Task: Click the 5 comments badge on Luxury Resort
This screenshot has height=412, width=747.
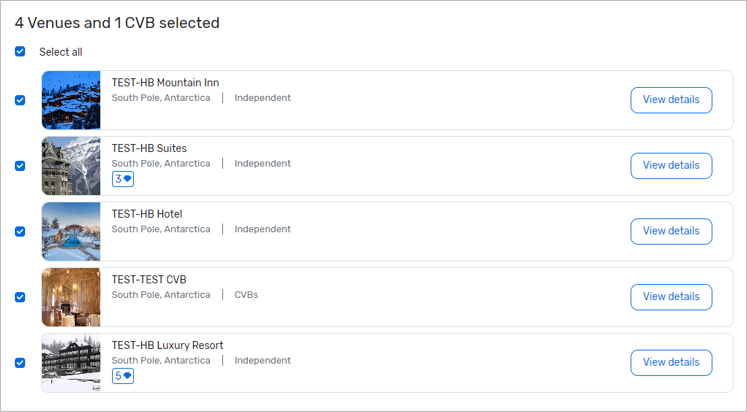Action: click(x=123, y=376)
